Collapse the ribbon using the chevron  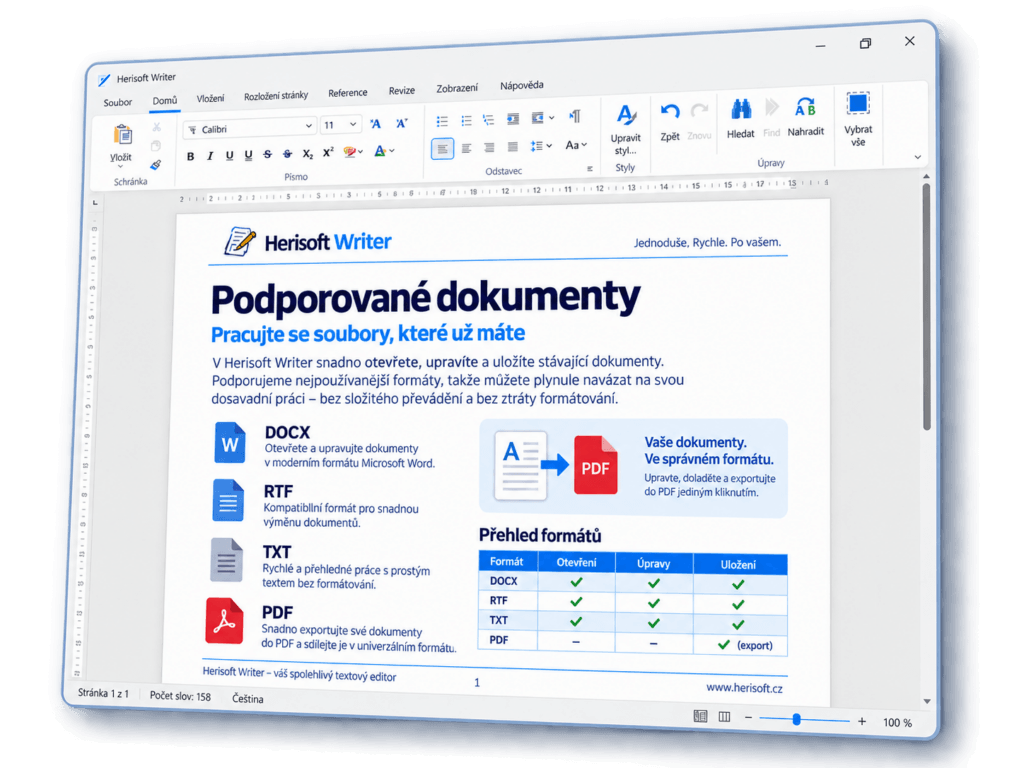click(x=918, y=157)
